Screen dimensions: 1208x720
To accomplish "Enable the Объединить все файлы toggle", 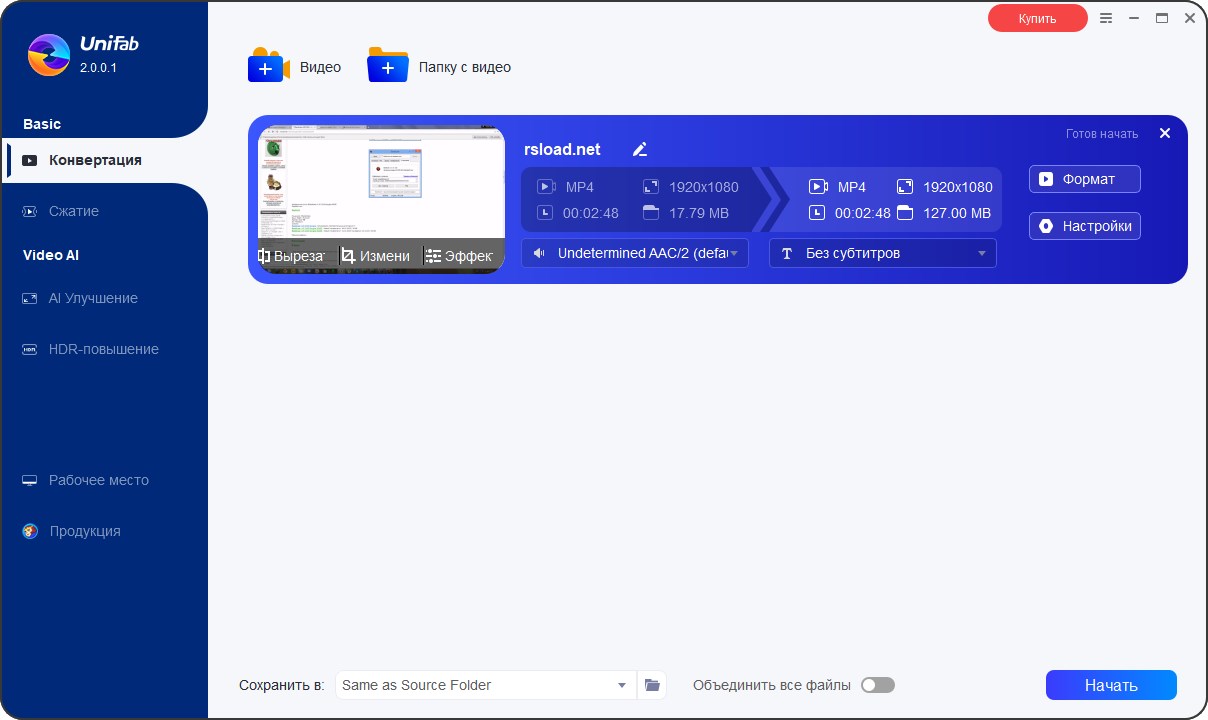I will (x=877, y=685).
